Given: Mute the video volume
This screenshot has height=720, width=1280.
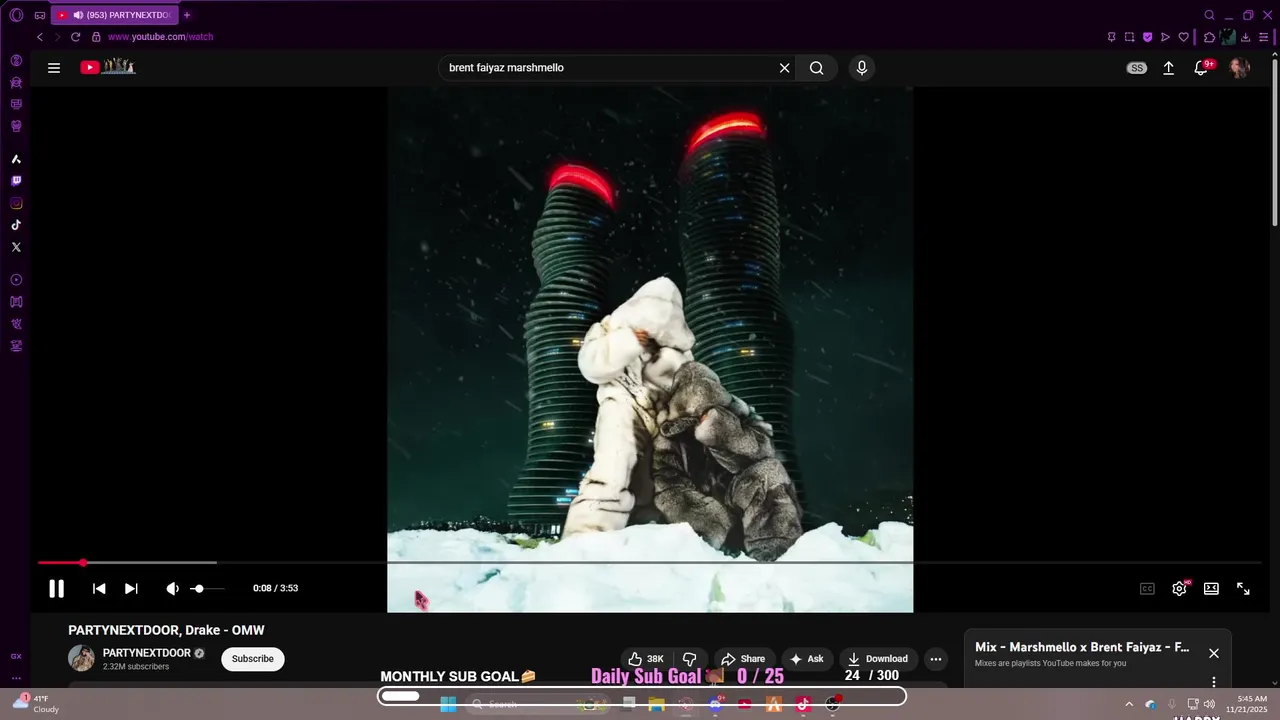Looking at the screenshot, I should (172, 589).
